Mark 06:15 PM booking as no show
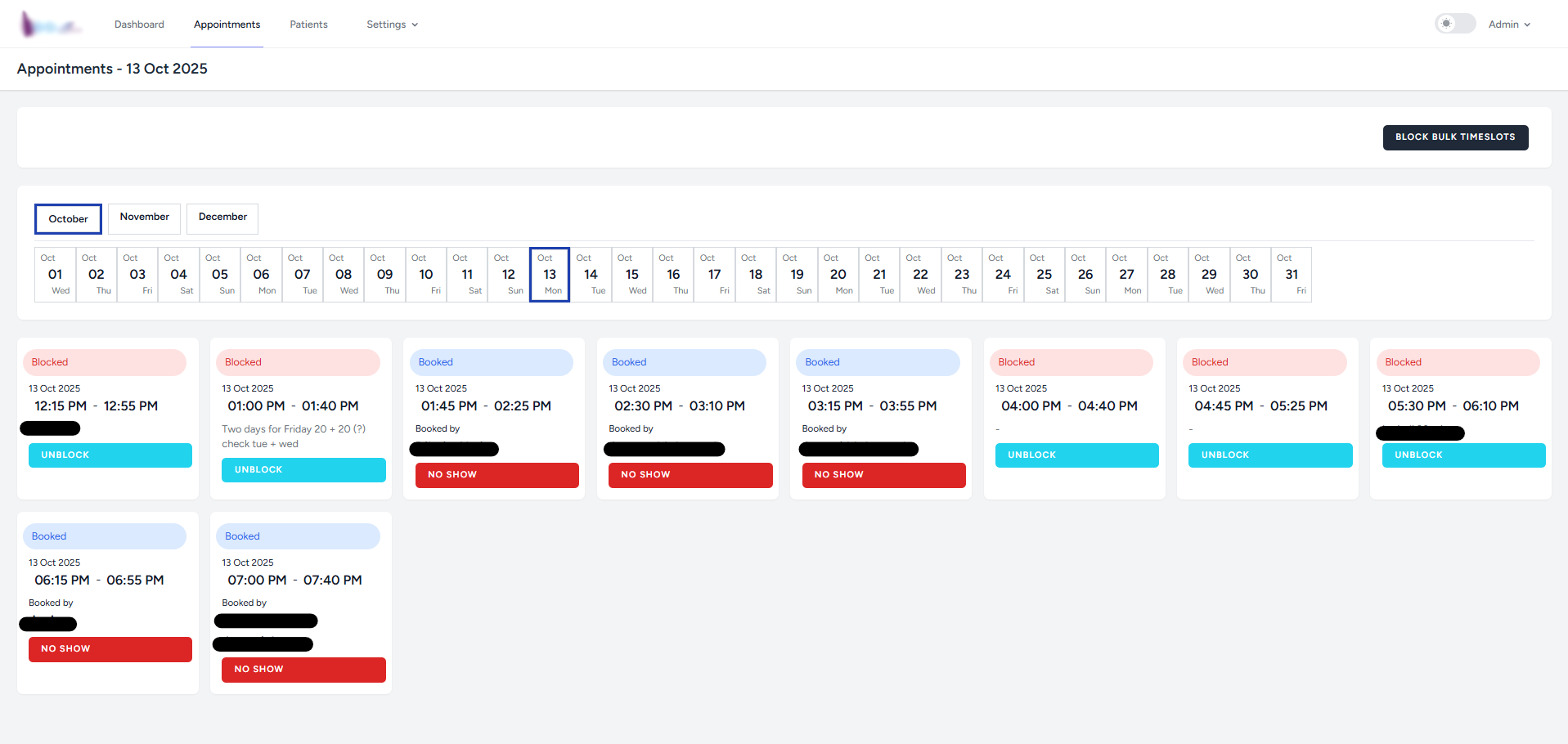Viewport: 1568px width, 744px height. 110,649
